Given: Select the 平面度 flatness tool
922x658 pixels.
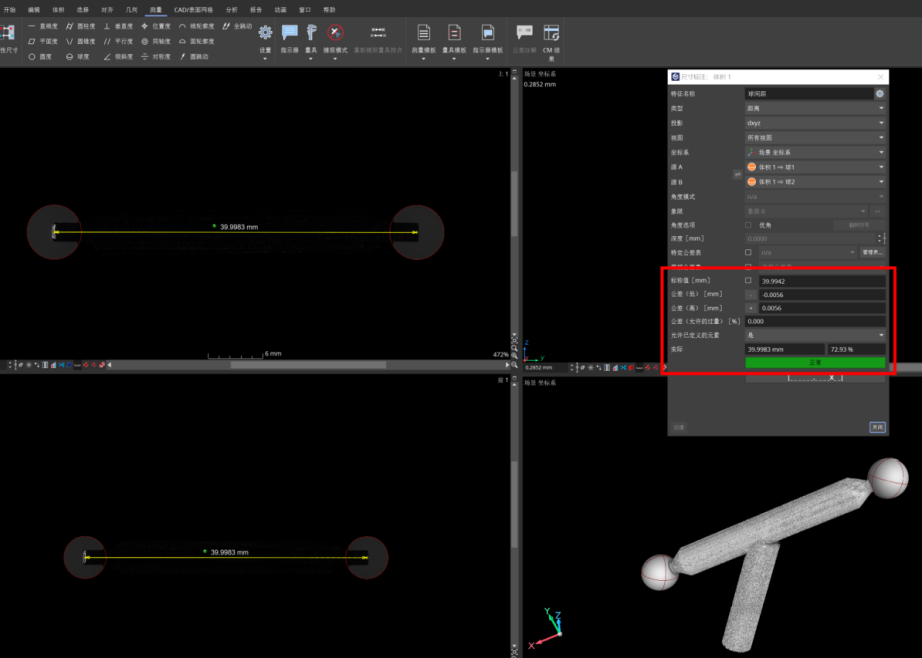Looking at the screenshot, I should pyautogui.click(x=43, y=42).
